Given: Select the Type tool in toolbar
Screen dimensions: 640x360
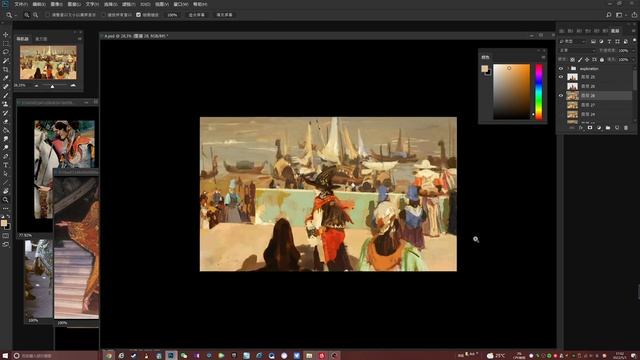Looking at the screenshot, I should [6, 165].
